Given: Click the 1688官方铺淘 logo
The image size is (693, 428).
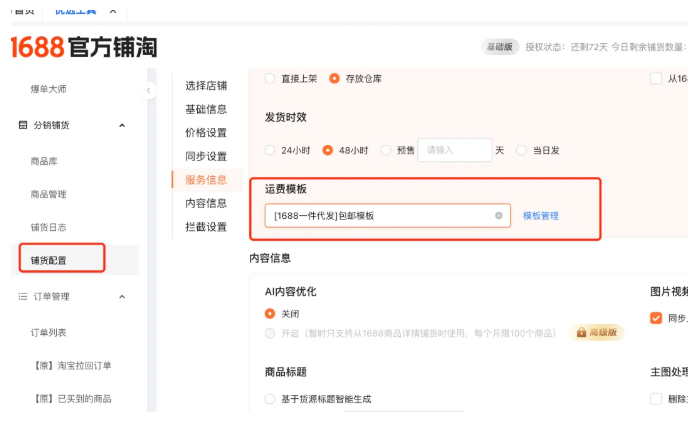Looking at the screenshot, I should (84, 47).
